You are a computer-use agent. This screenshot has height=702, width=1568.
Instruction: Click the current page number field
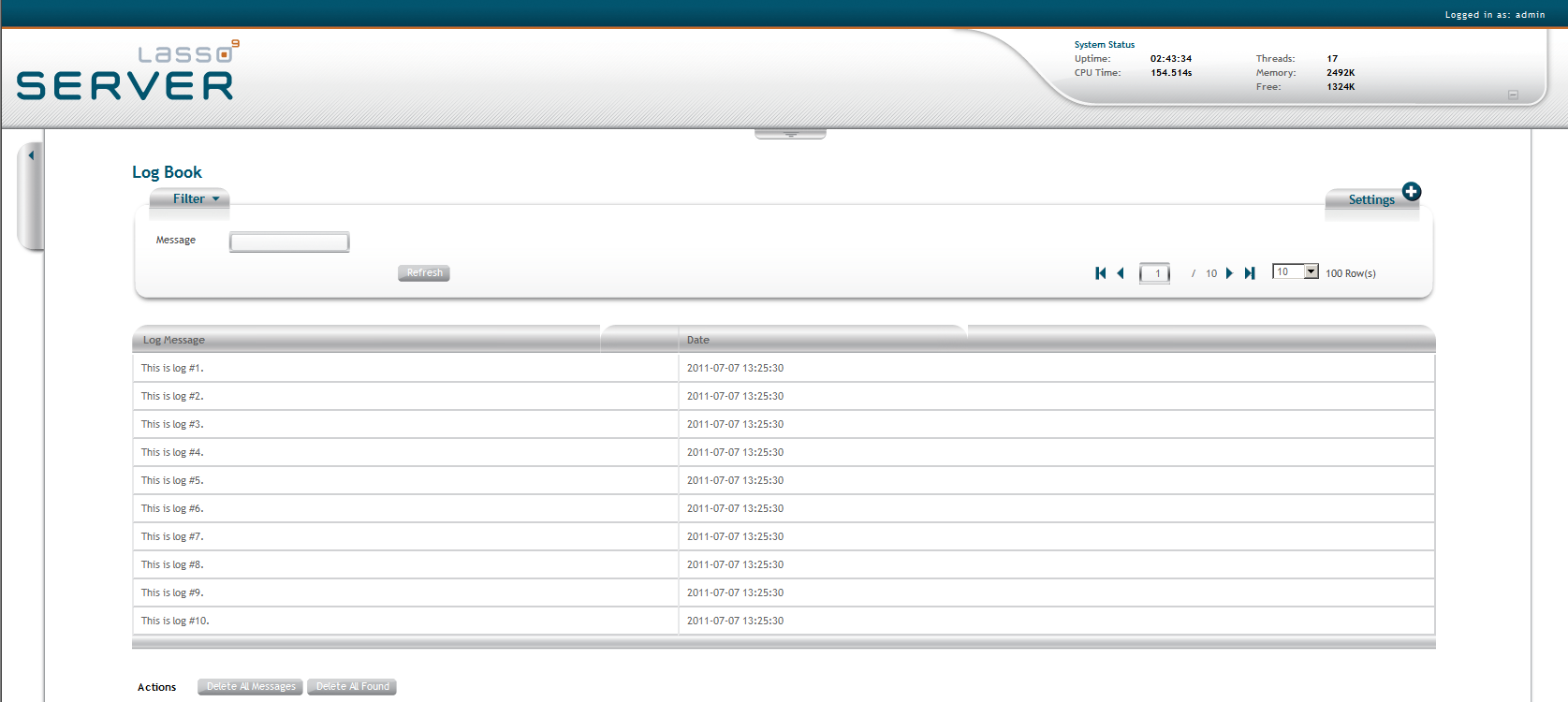point(1154,273)
